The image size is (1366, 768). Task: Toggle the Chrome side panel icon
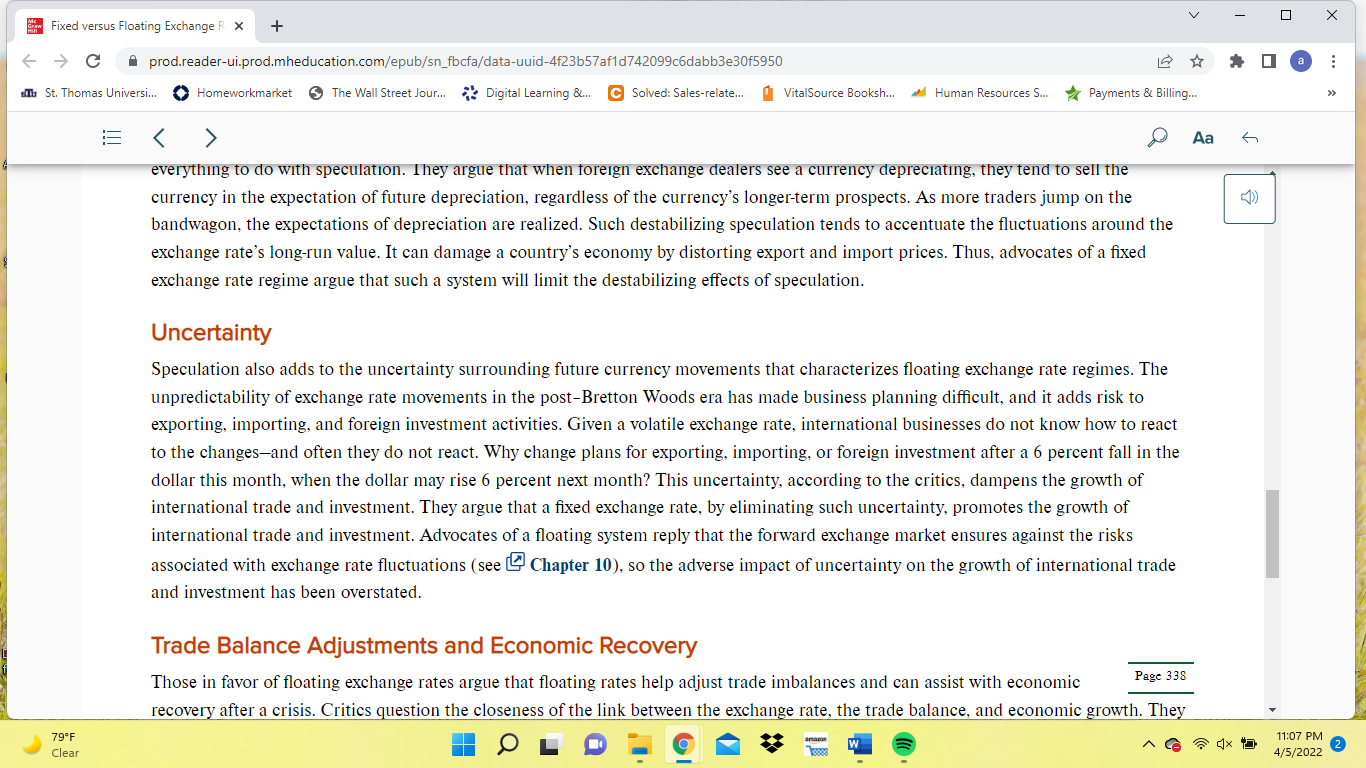(1269, 61)
